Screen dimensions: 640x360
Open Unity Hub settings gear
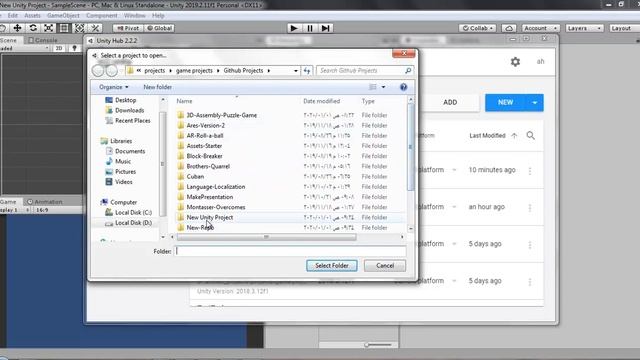516,62
